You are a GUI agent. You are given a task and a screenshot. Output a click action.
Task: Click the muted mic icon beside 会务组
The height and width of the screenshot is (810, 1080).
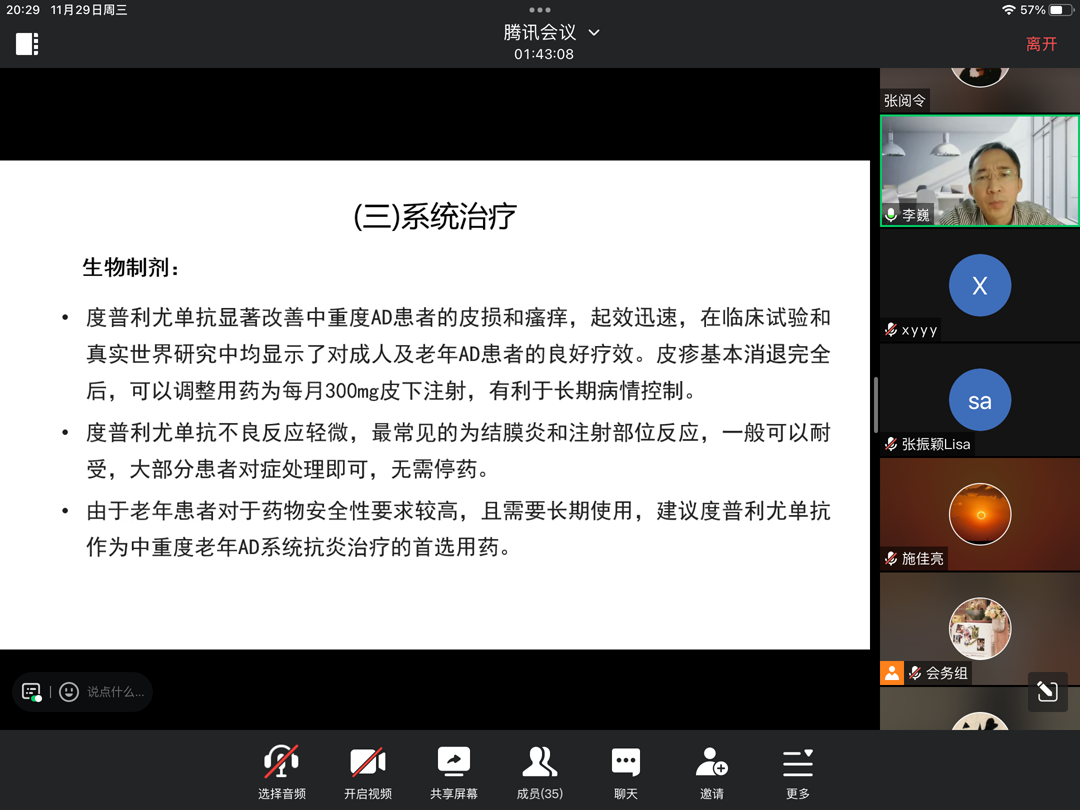915,673
